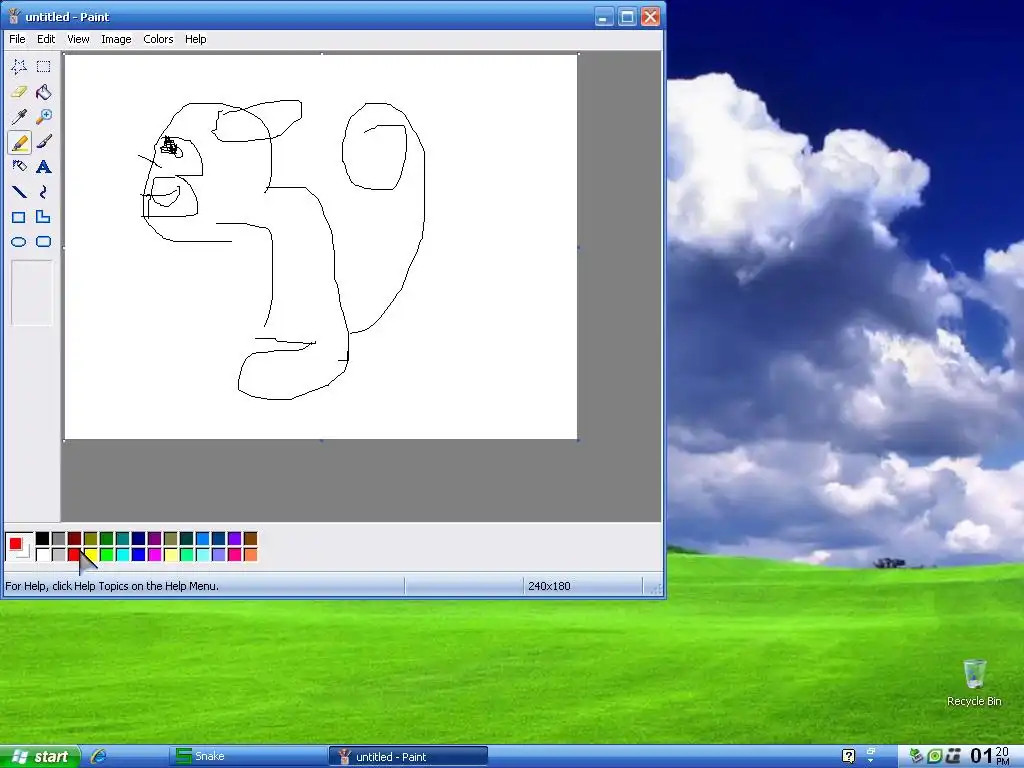Click the canvas bottom-right resize handle
Screen dimensions: 1024x768
[579, 441]
